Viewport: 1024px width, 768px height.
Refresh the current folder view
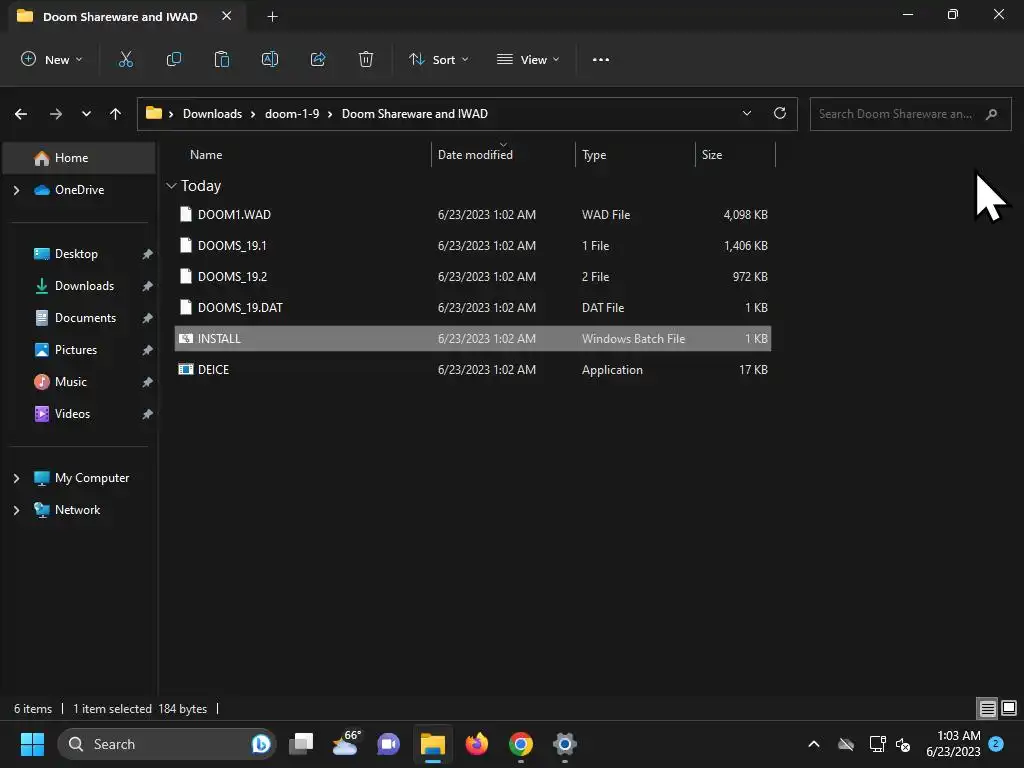click(x=780, y=113)
